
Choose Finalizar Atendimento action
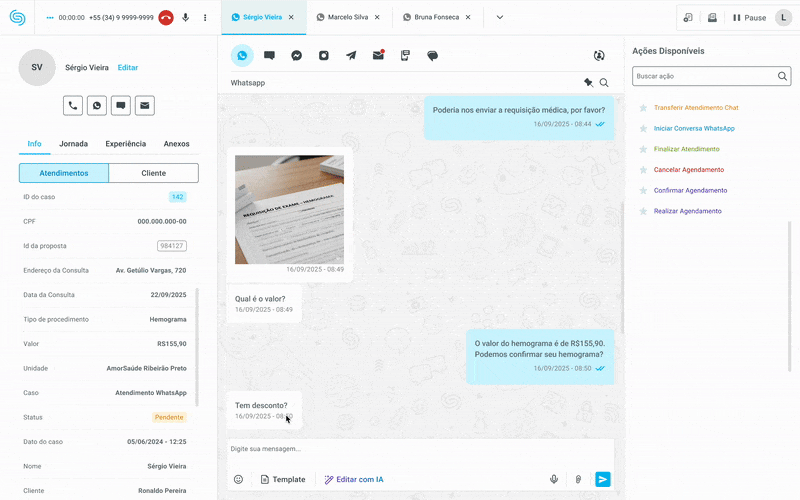[686, 149]
